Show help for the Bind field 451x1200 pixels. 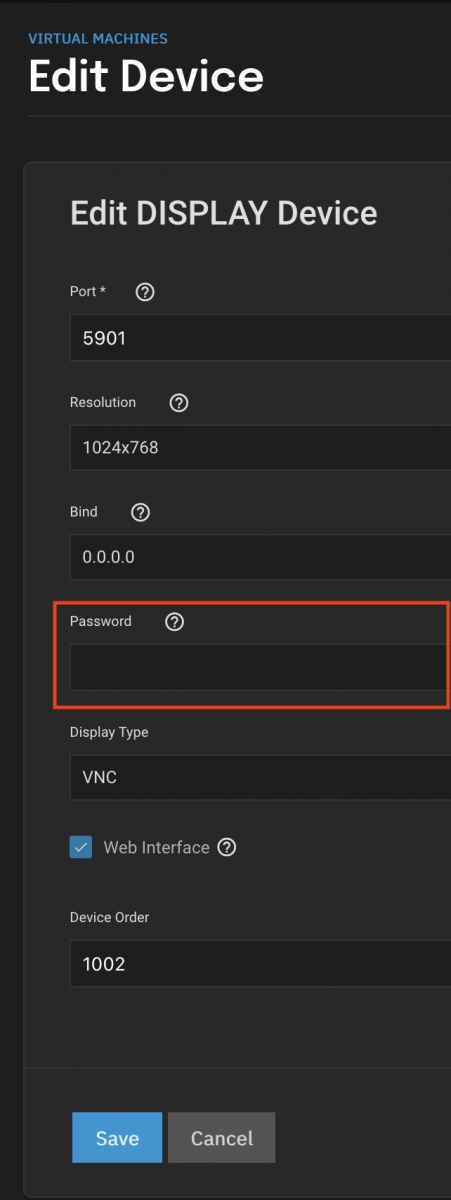pos(141,512)
